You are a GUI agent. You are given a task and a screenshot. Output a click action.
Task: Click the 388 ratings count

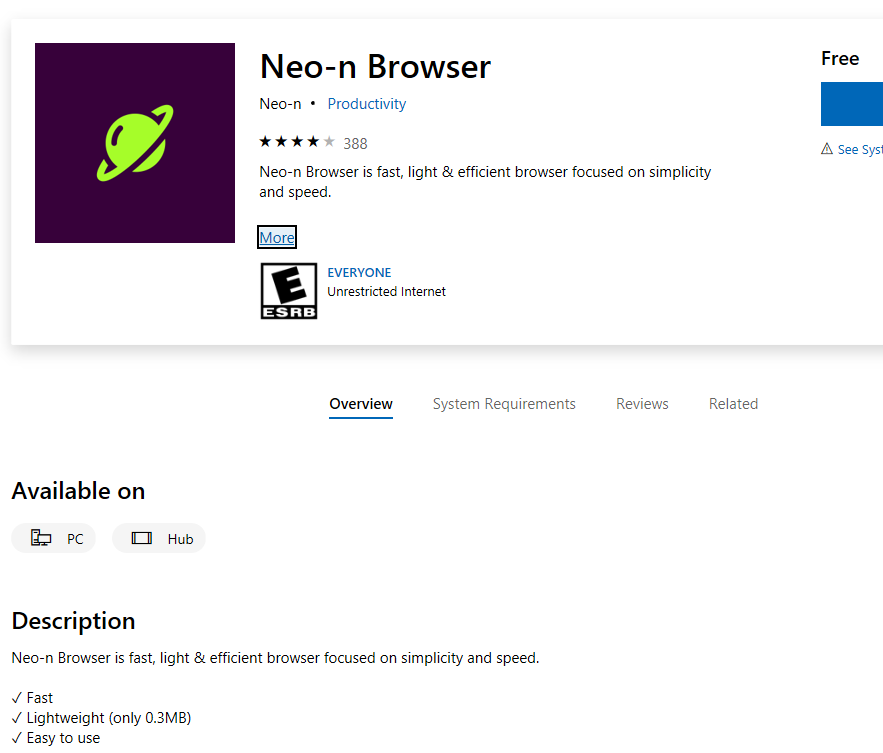pos(355,143)
